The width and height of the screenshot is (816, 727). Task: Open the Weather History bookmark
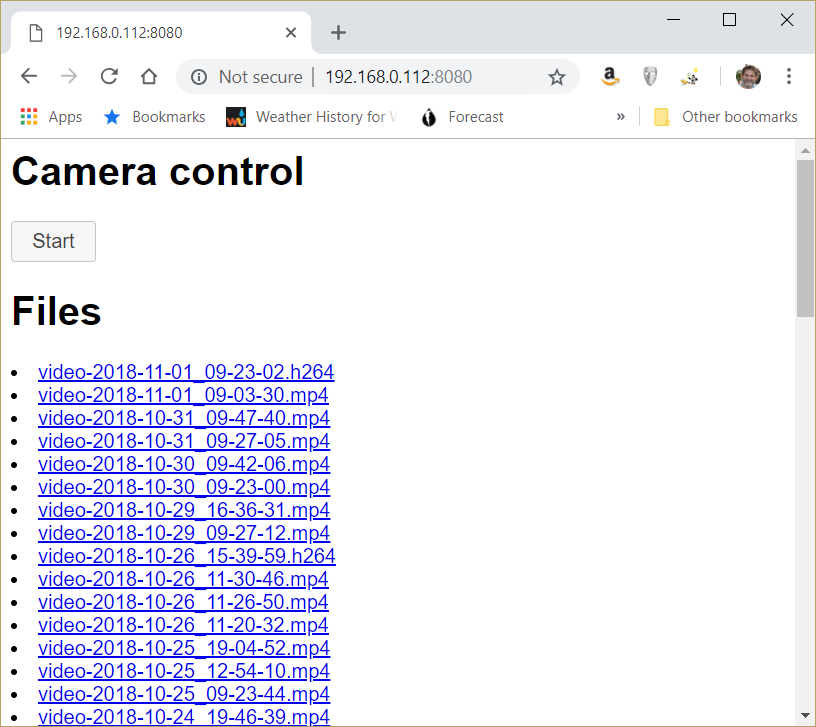[310, 116]
